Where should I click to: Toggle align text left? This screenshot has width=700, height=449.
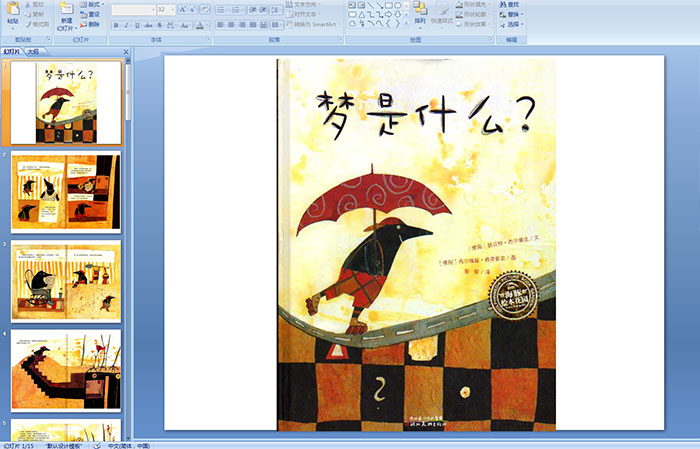221,25
